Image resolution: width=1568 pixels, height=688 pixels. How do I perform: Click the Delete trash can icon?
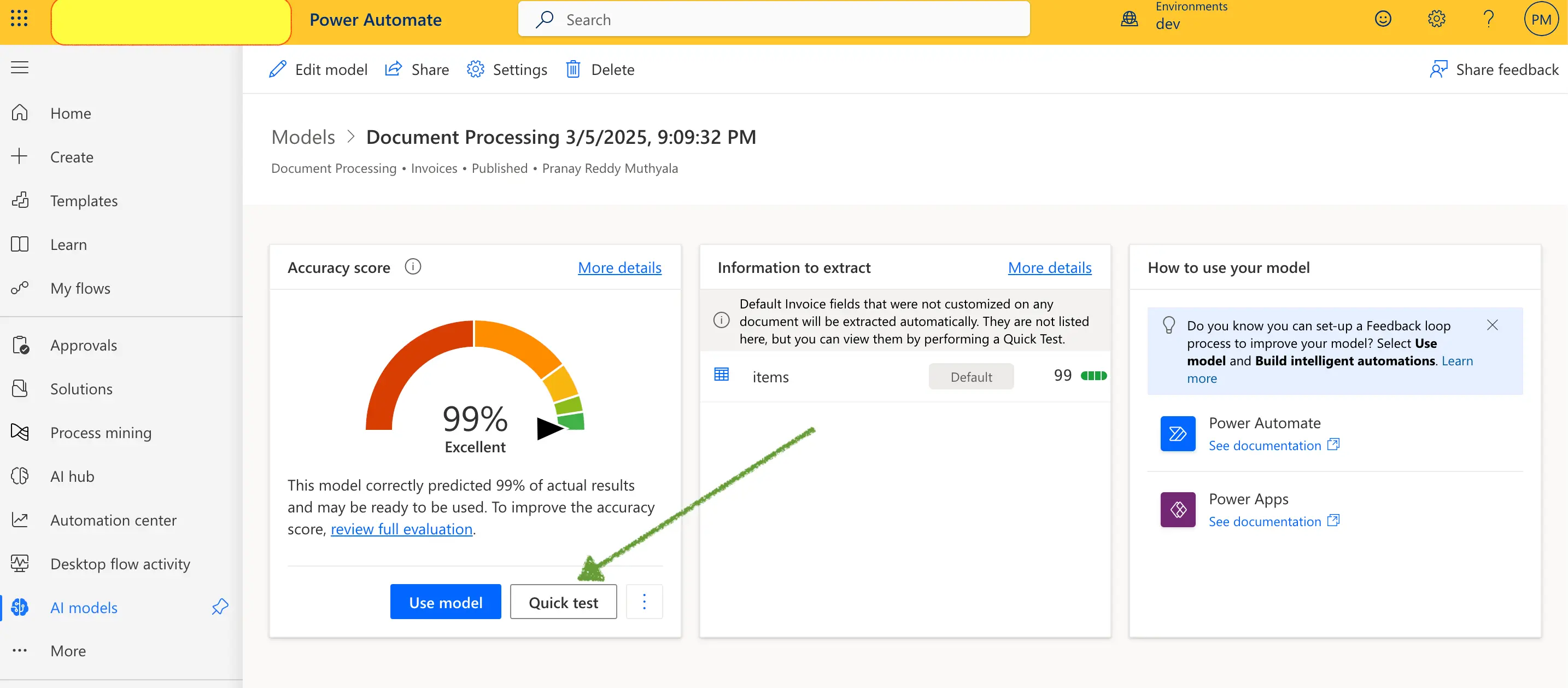[x=573, y=69]
